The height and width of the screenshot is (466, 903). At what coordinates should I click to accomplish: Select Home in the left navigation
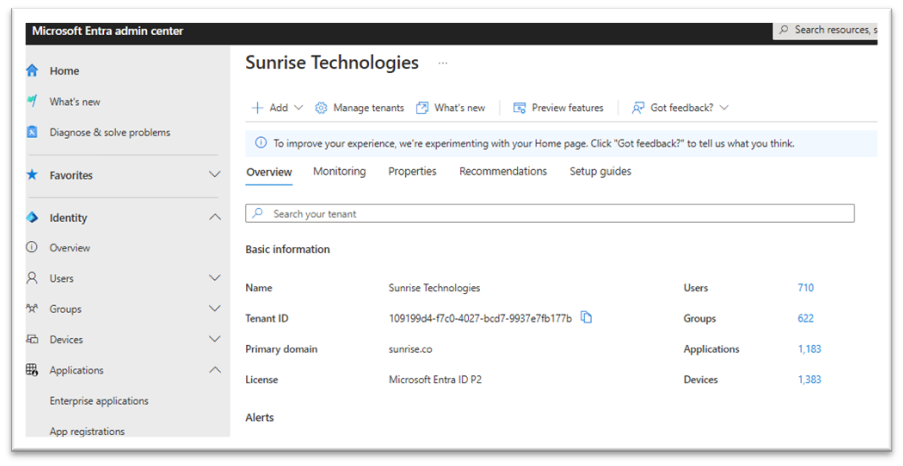(x=64, y=70)
